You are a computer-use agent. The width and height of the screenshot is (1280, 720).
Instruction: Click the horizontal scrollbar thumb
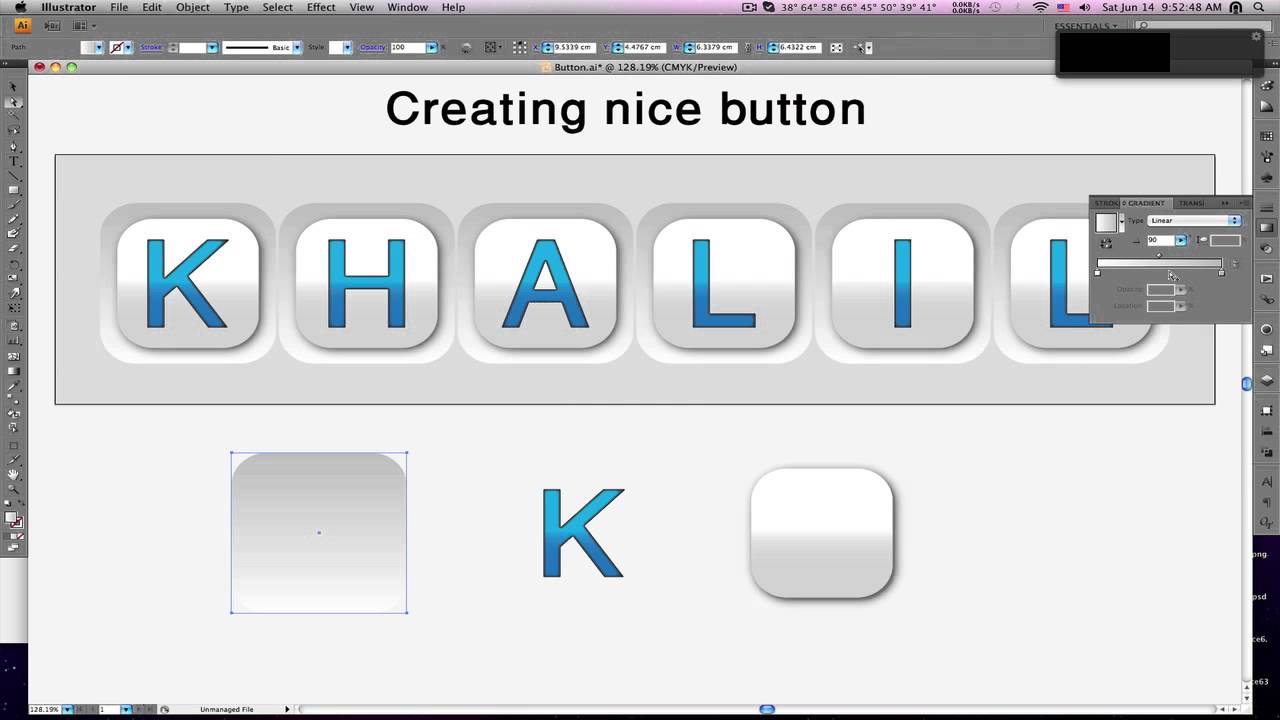(x=767, y=709)
